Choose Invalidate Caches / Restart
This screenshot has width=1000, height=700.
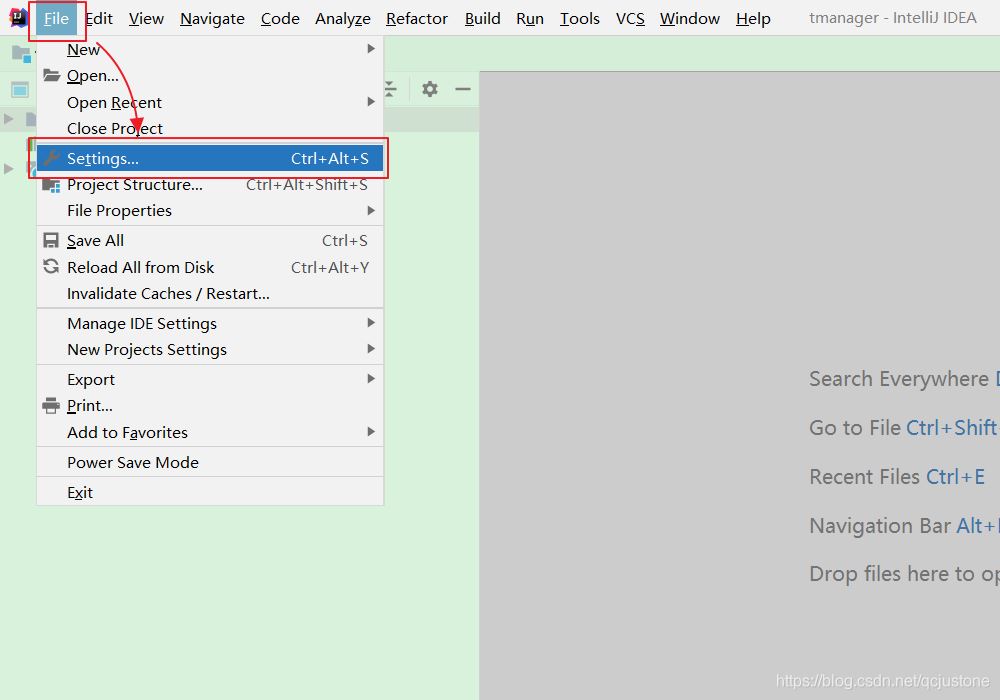tap(168, 293)
